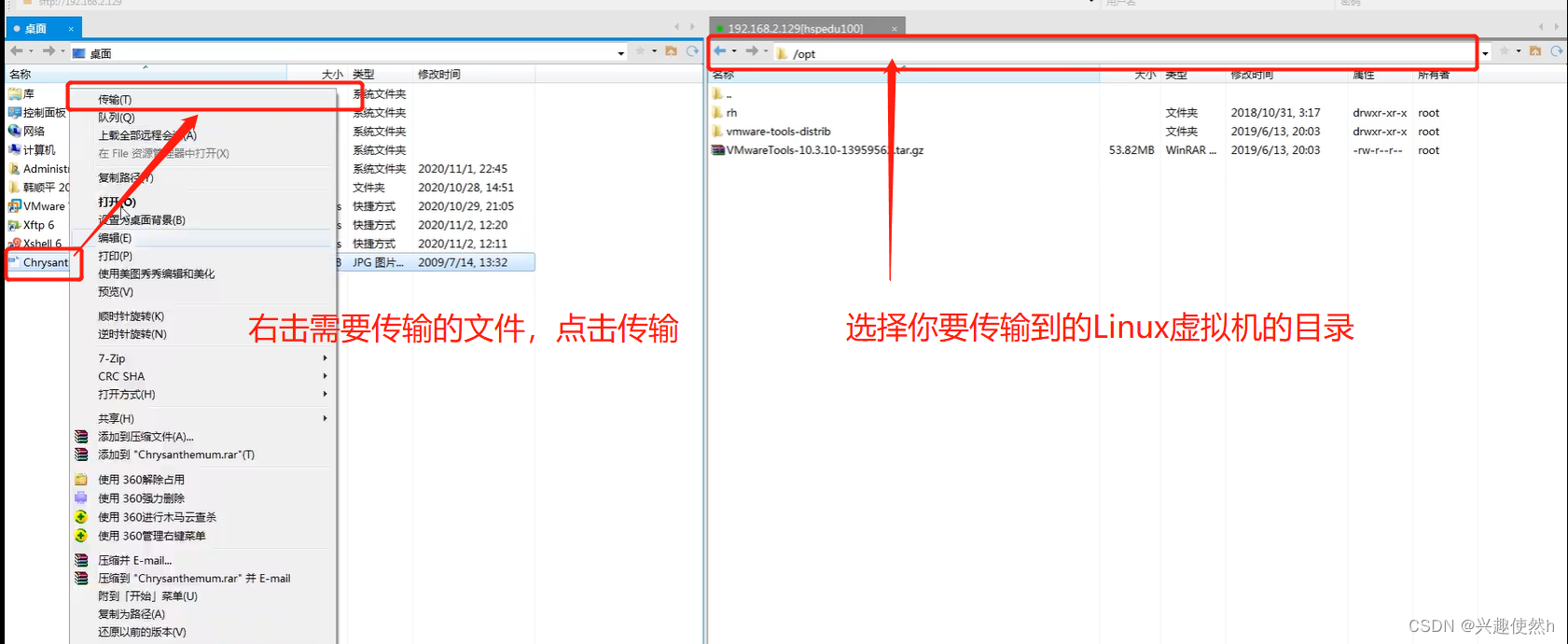The width and height of the screenshot is (1568, 644).
Task: Click WinRAR icon beside 添加到压缩文件(A)...
Action: (x=81, y=437)
